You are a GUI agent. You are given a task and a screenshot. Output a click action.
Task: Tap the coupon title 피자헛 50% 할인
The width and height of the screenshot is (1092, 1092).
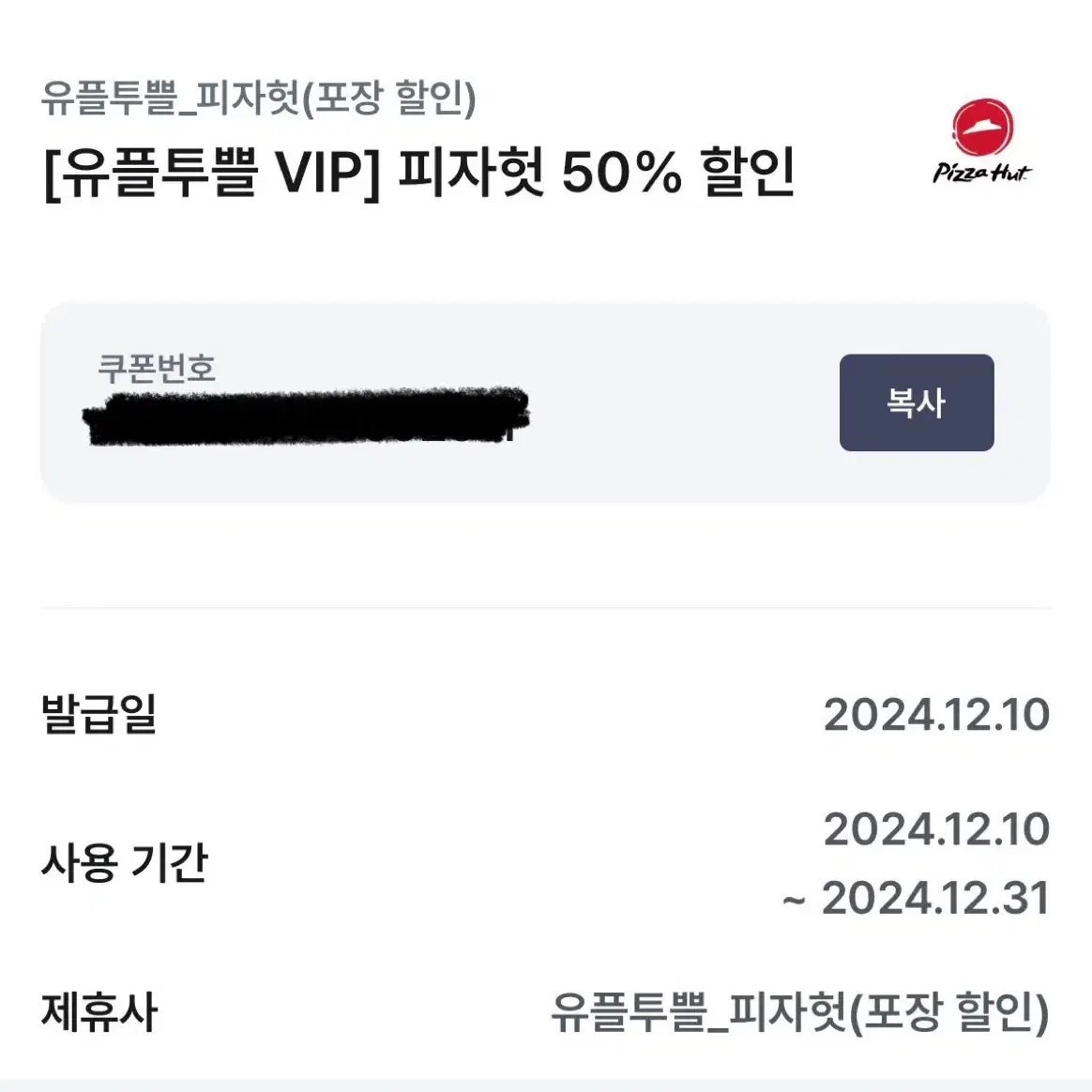pyautogui.click(x=596, y=173)
